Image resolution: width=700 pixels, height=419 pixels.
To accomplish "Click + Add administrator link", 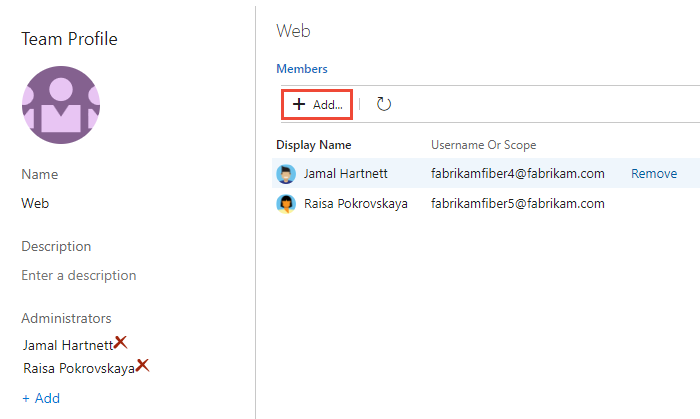I will [x=41, y=398].
